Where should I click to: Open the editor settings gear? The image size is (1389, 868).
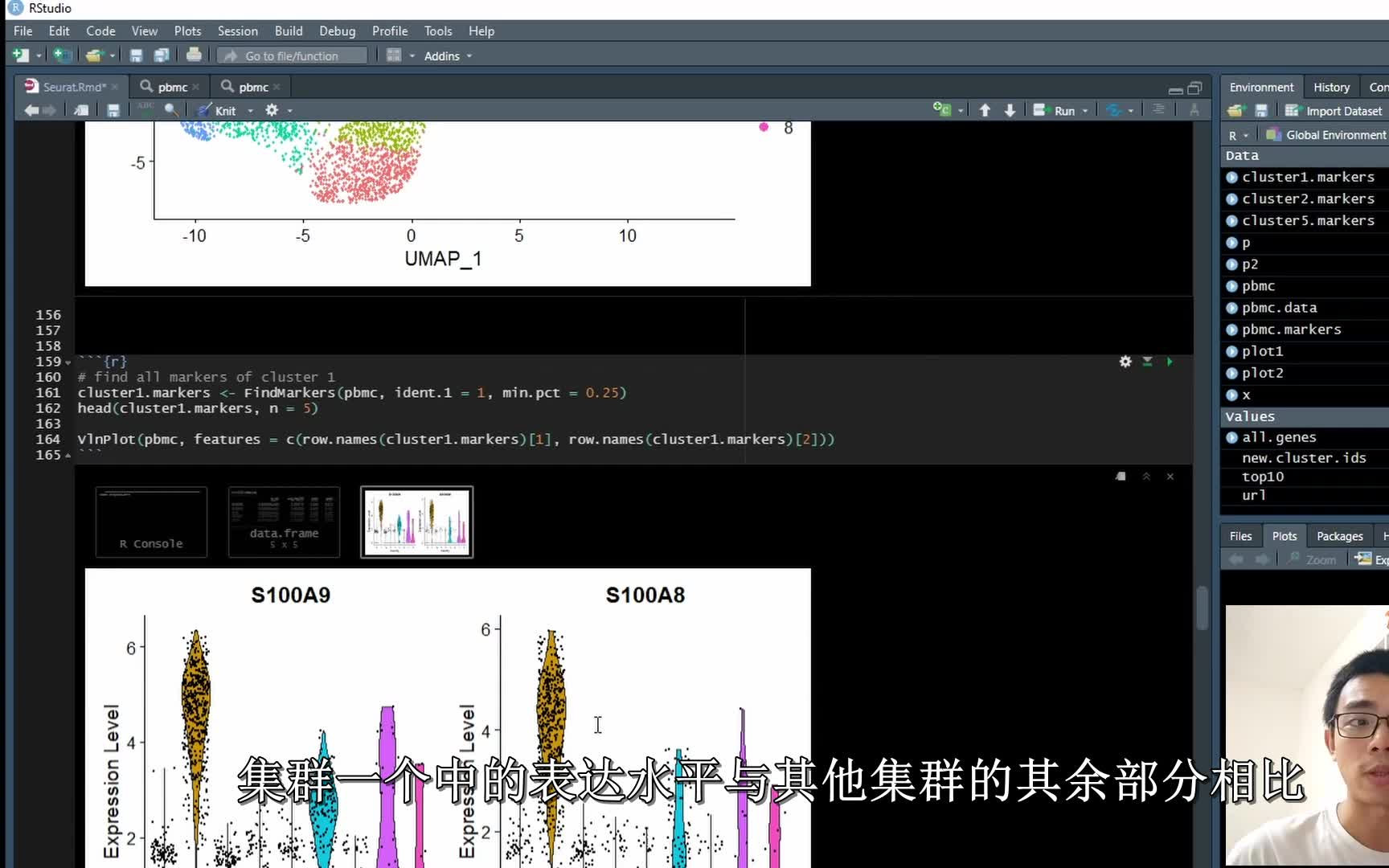pyautogui.click(x=272, y=110)
